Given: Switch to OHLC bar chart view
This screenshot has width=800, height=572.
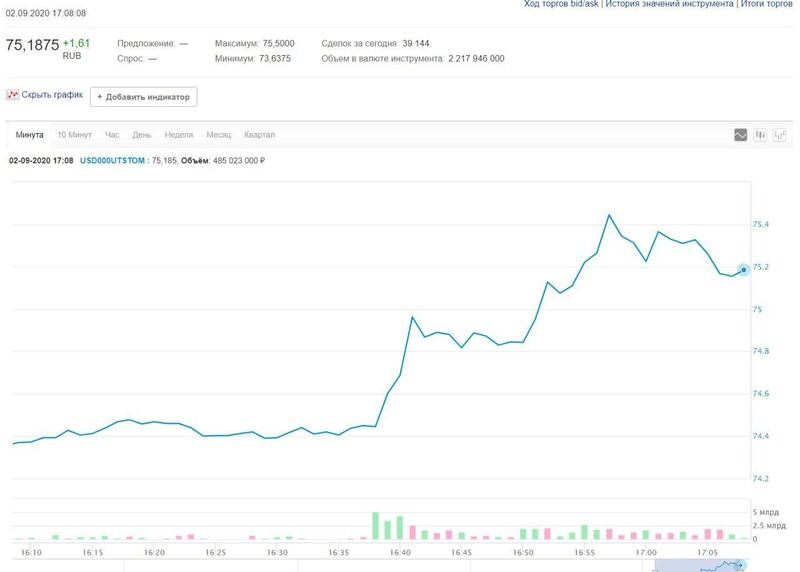Looking at the screenshot, I should [x=779, y=135].
